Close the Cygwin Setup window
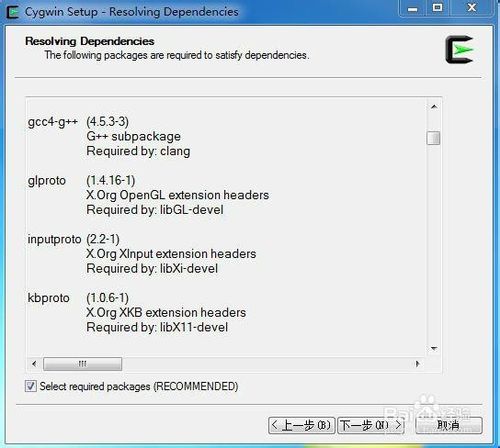 pyautogui.click(x=472, y=8)
